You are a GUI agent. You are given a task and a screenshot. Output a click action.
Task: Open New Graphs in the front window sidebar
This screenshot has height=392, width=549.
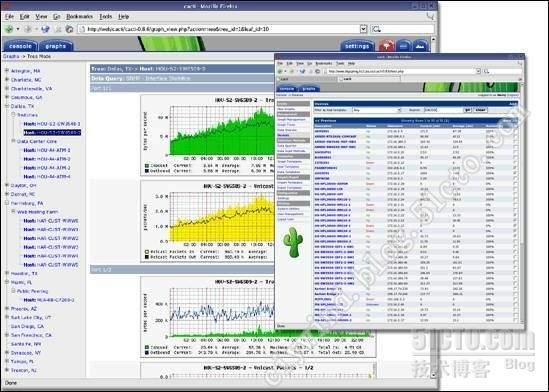(x=286, y=109)
